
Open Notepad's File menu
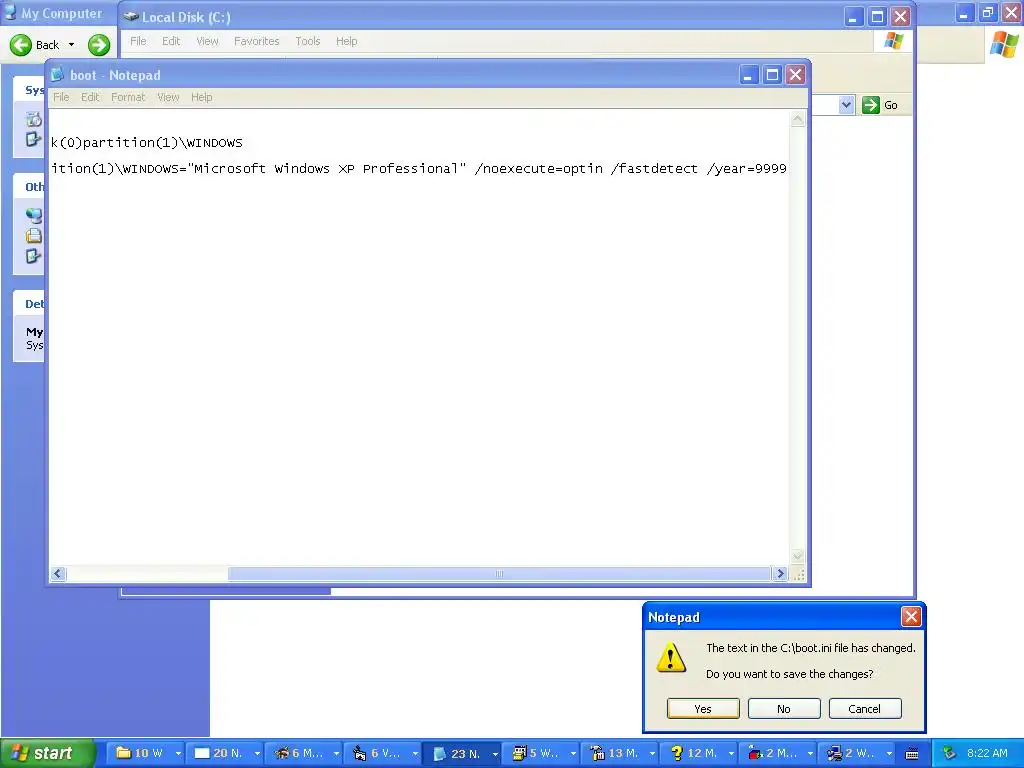(61, 97)
